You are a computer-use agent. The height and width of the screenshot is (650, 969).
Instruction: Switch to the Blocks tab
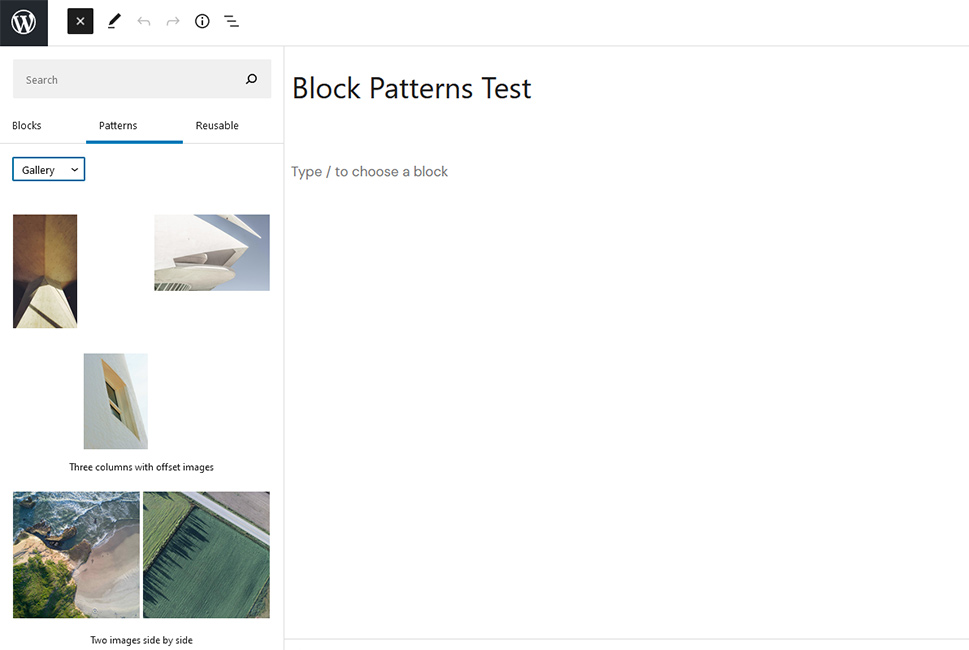pos(27,125)
